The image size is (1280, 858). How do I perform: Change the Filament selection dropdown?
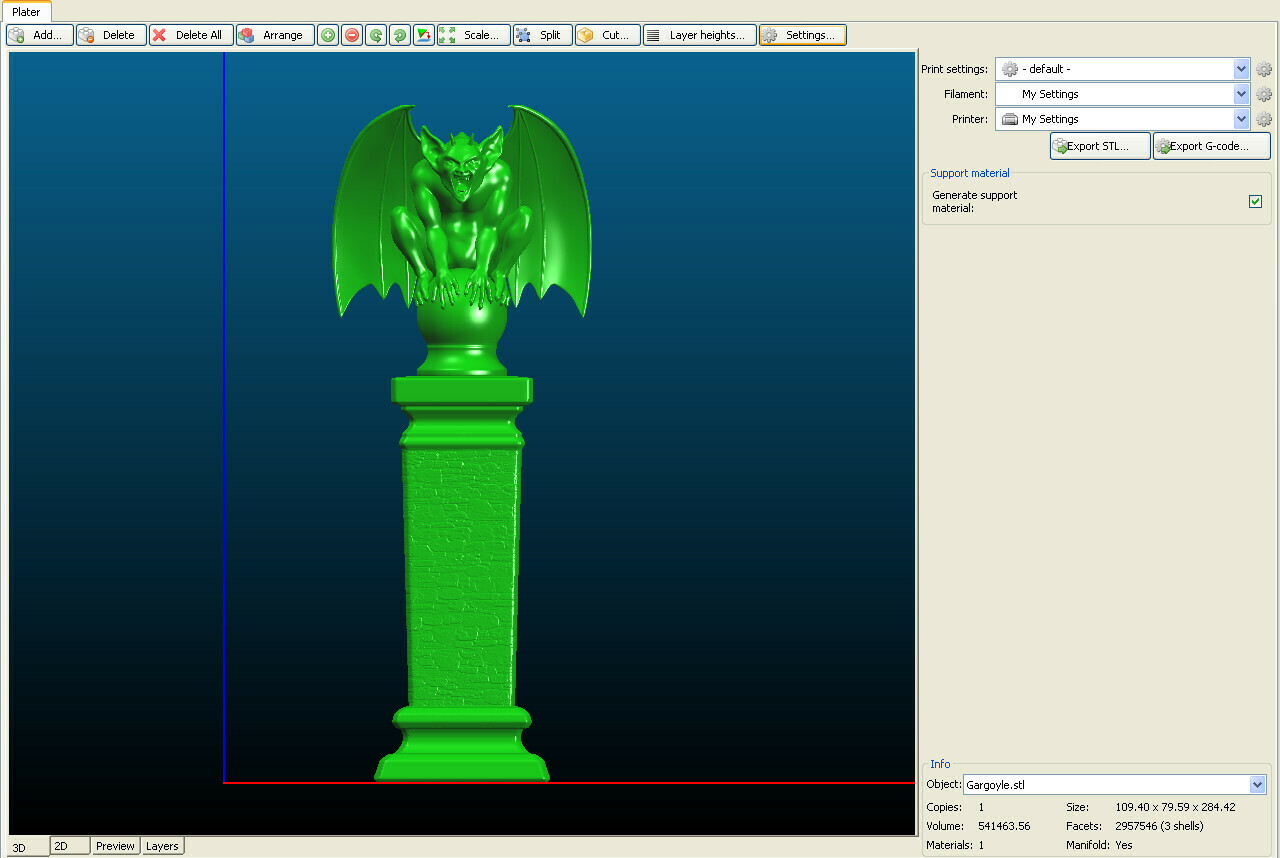click(1240, 93)
